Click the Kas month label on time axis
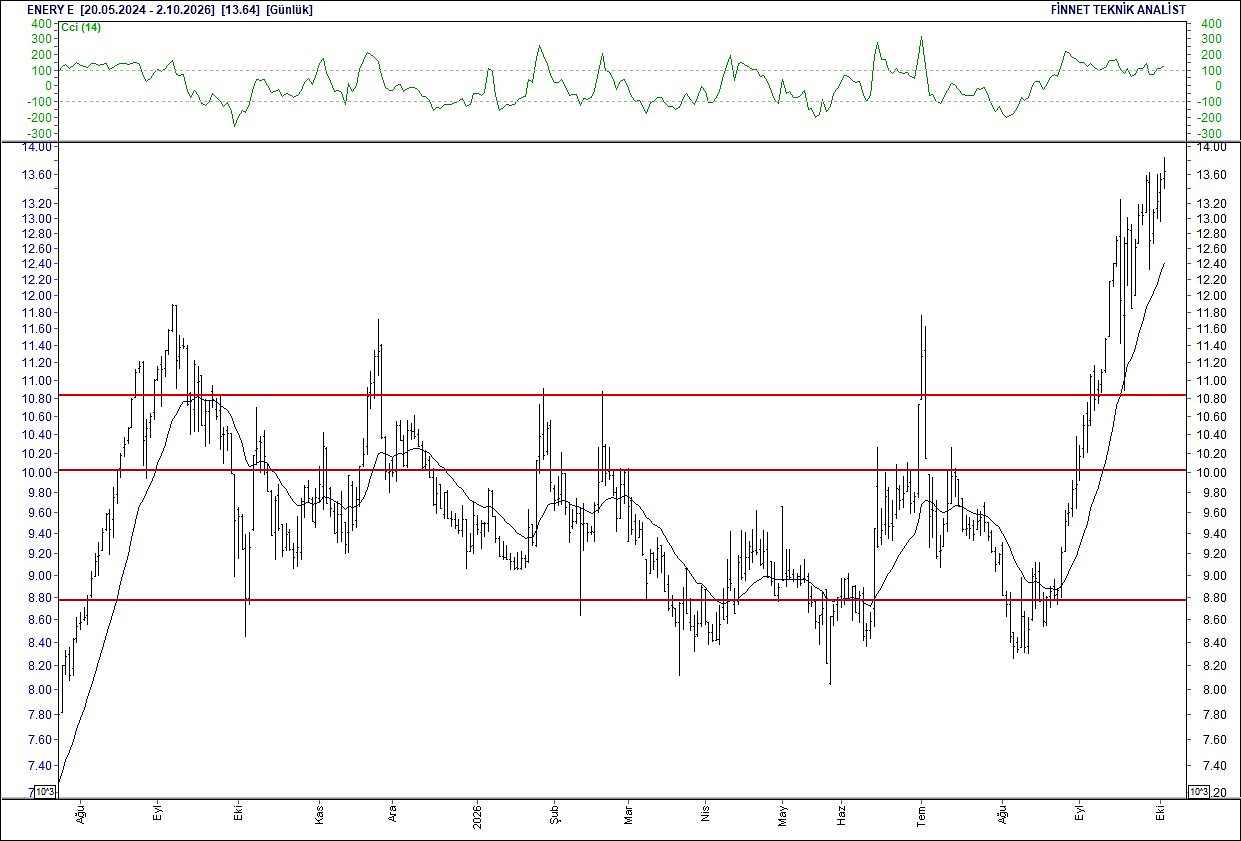The width and height of the screenshot is (1241, 841). pos(321,815)
